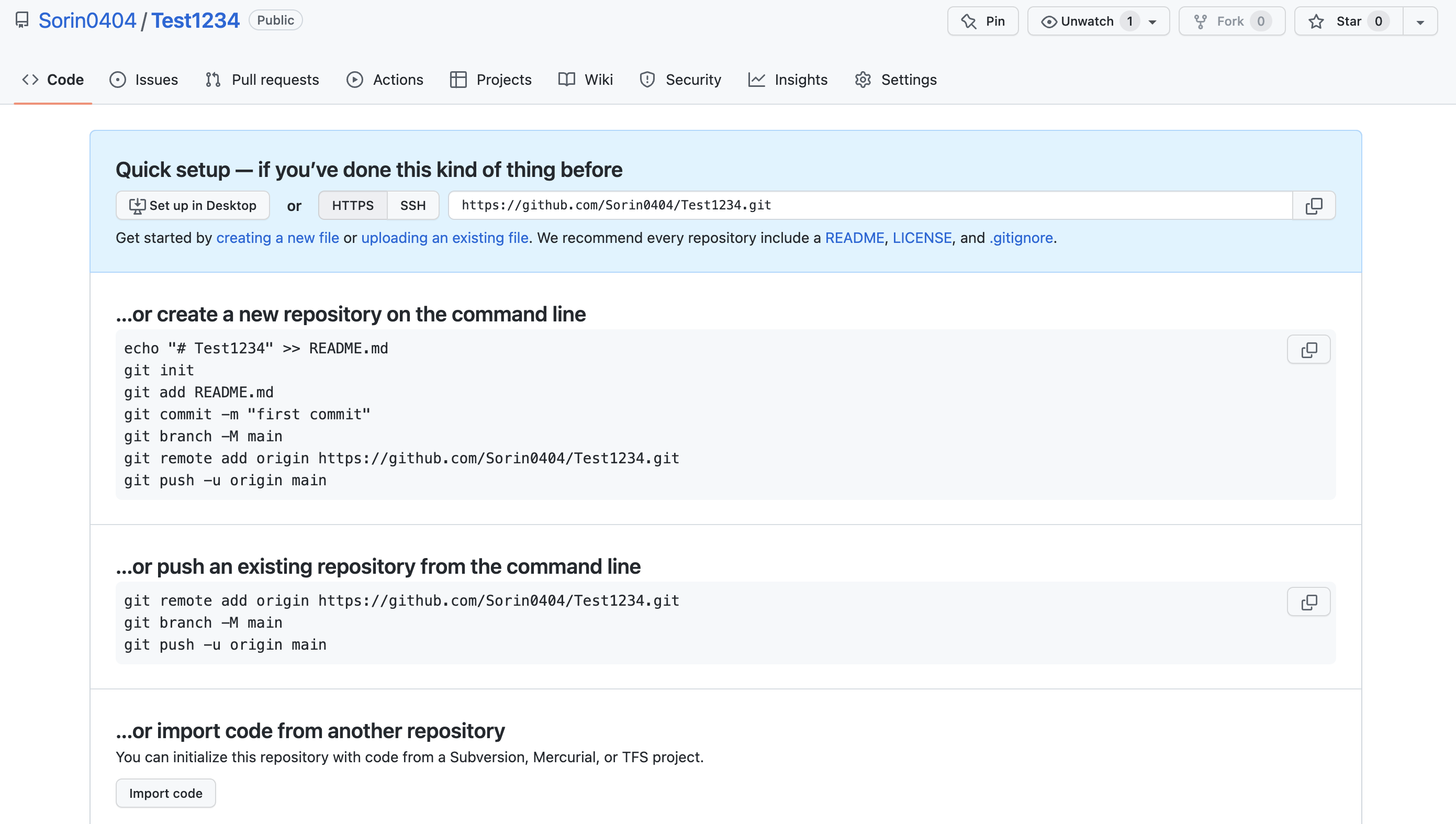Switch to the Issues tab

pyautogui.click(x=144, y=80)
